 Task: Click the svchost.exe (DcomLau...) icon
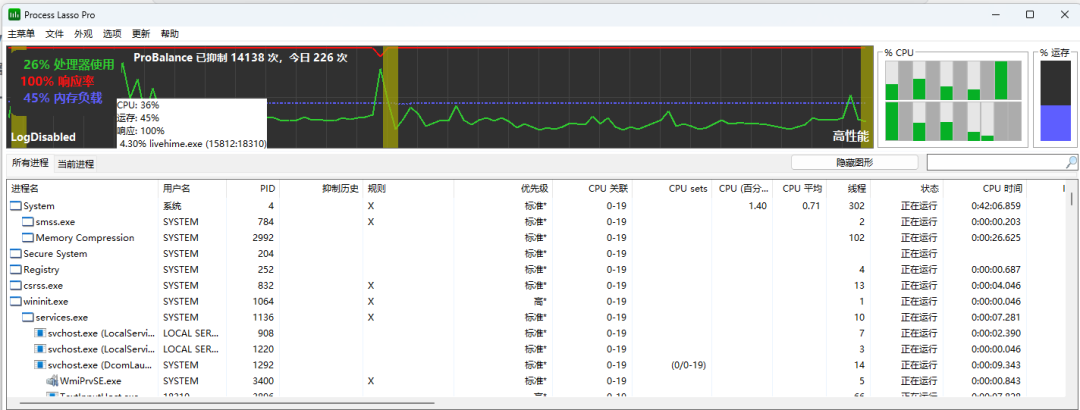(x=40, y=365)
